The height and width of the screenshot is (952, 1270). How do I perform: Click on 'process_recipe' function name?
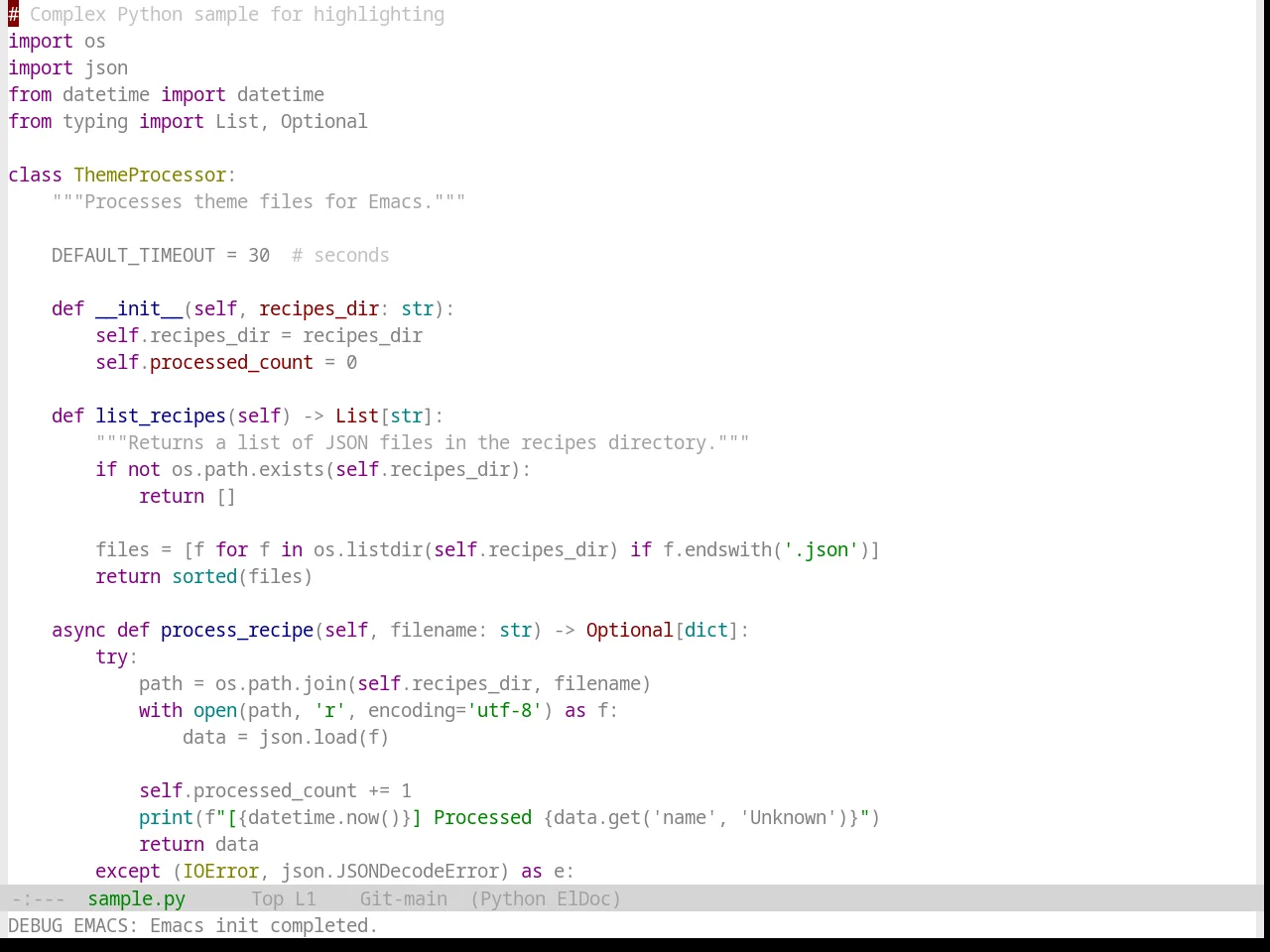tap(237, 630)
